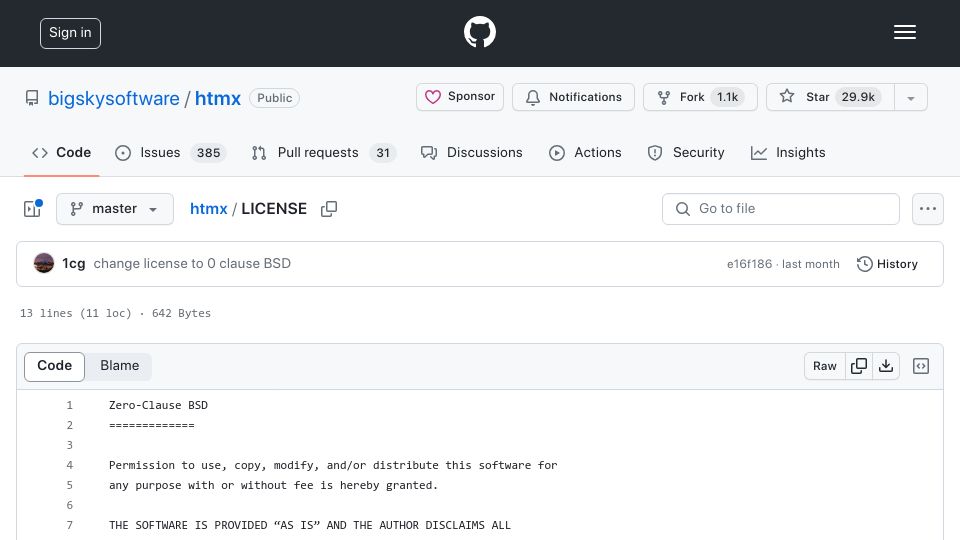Click line number 7
The width and height of the screenshot is (960, 540).
(69, 525)
